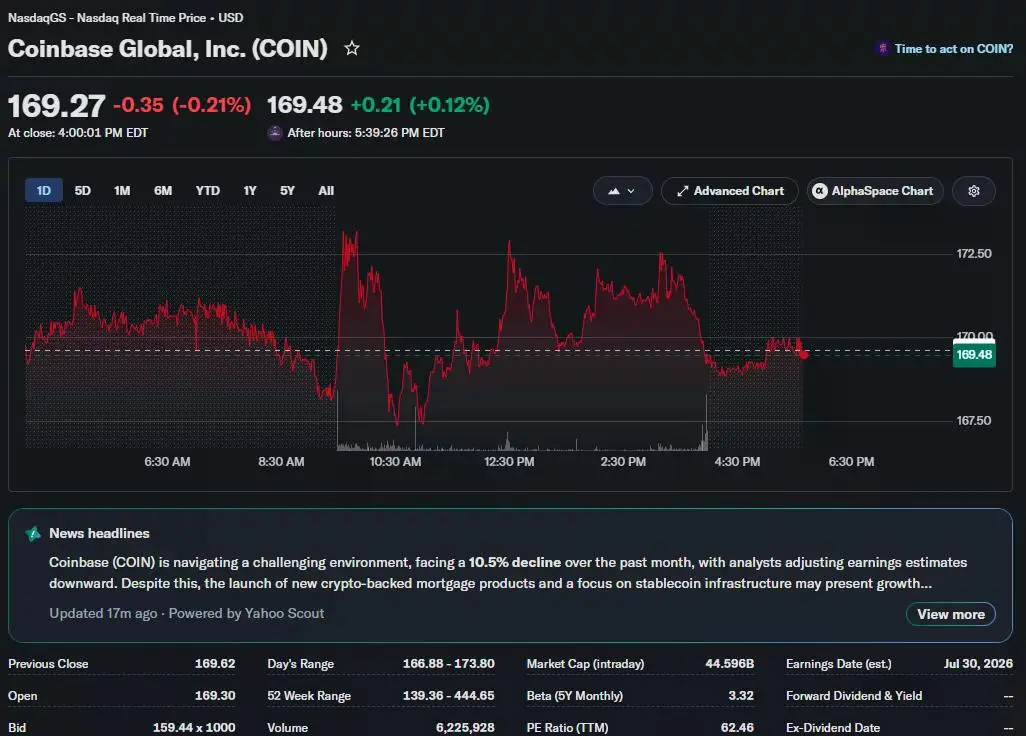Open chart settings gear icon
Viewport: 1026px width, 736px height.
pos(974,191)
